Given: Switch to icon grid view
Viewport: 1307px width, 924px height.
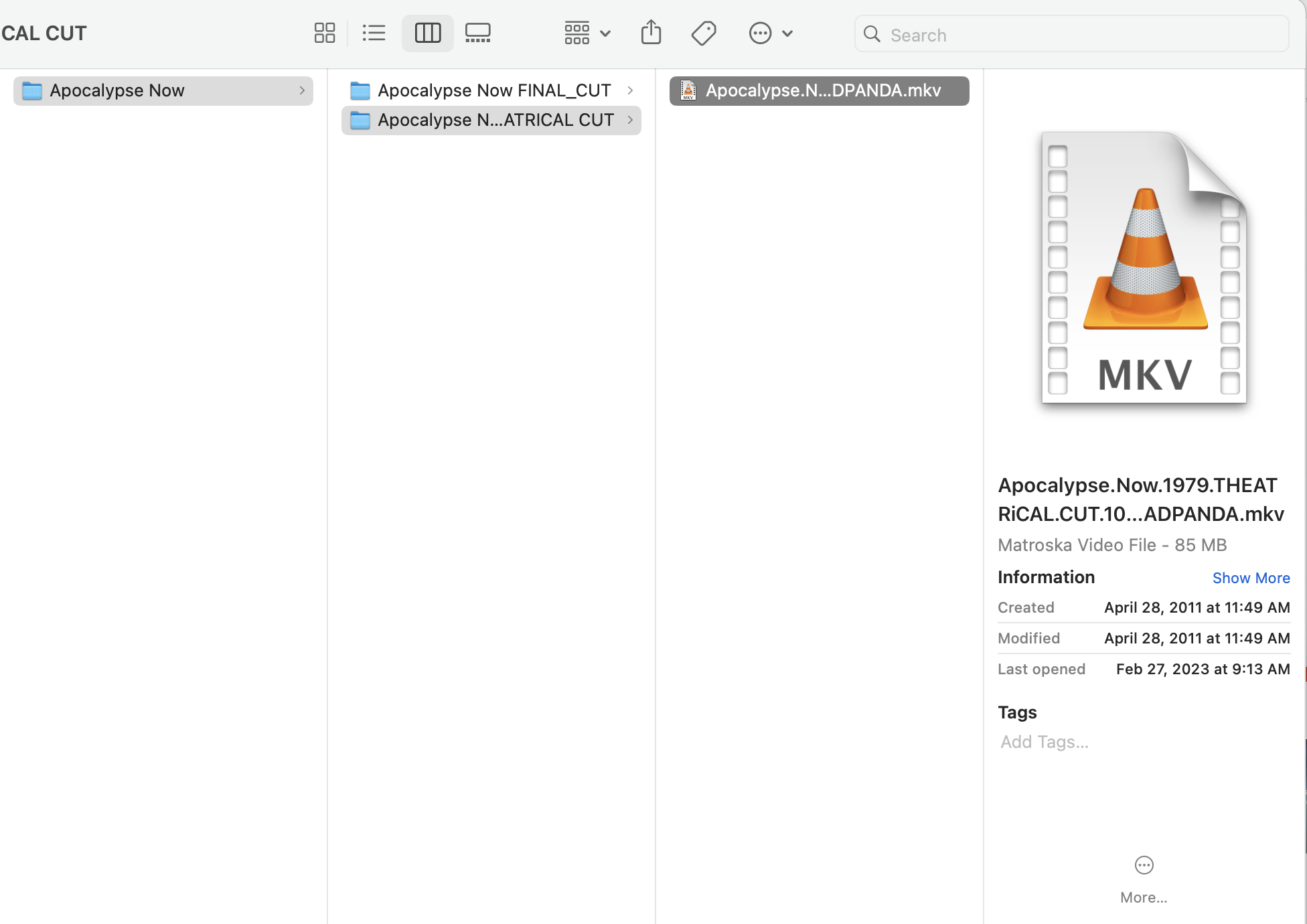Looking at the screenshot, I should point(325,33).
